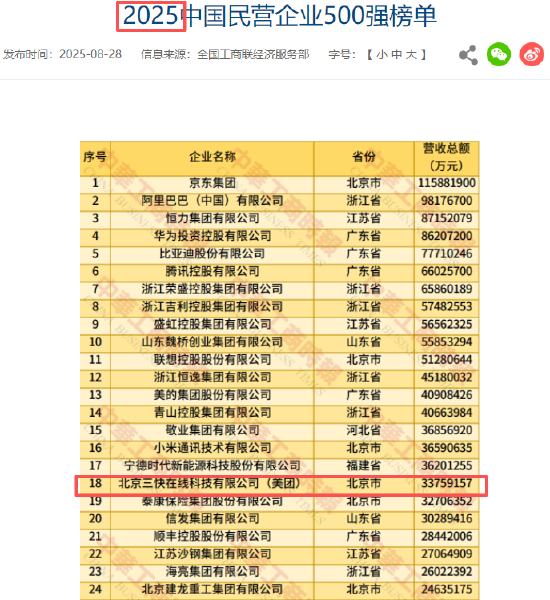Click the 宁德时代新能源科技股份有限公司 cell
550x600 pixels.
point(212,465)
